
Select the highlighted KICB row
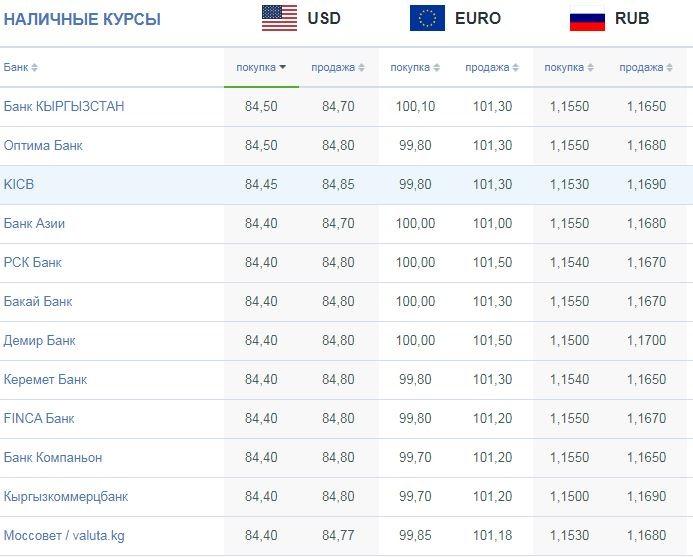[x=346, y=185]
